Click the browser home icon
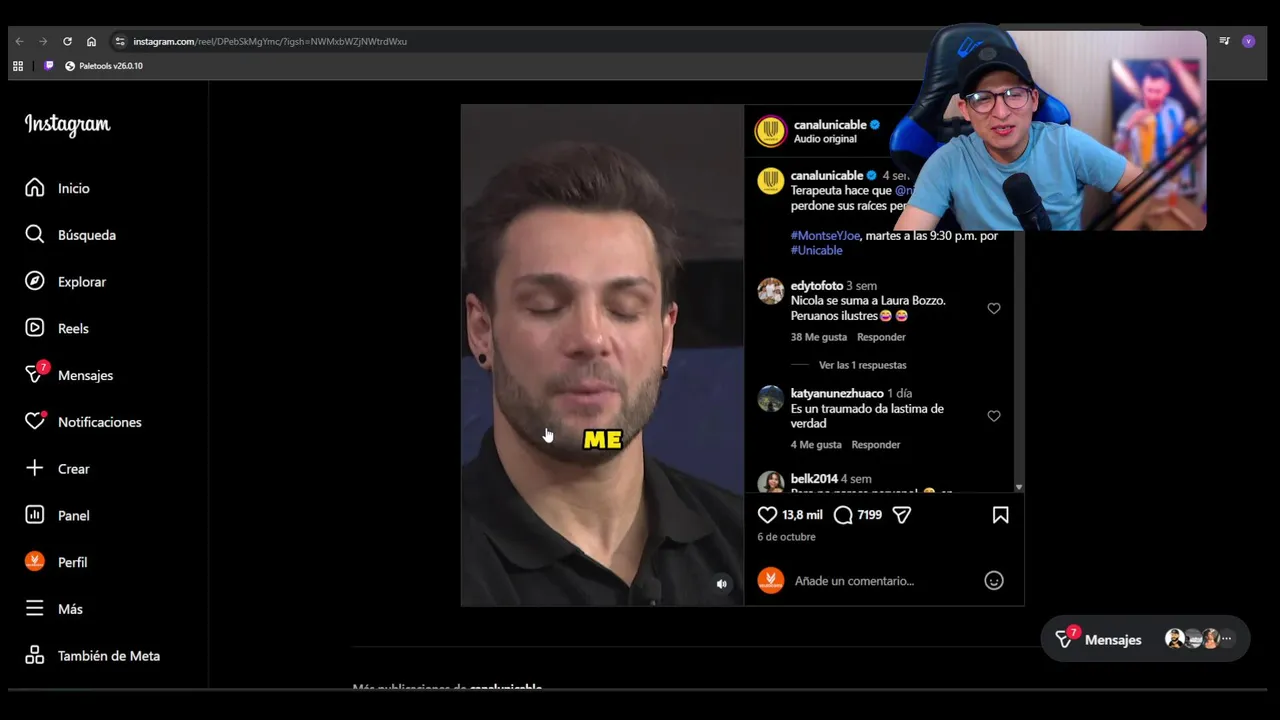The height and width of the screenshot is (720, 1280). (91, 41)
